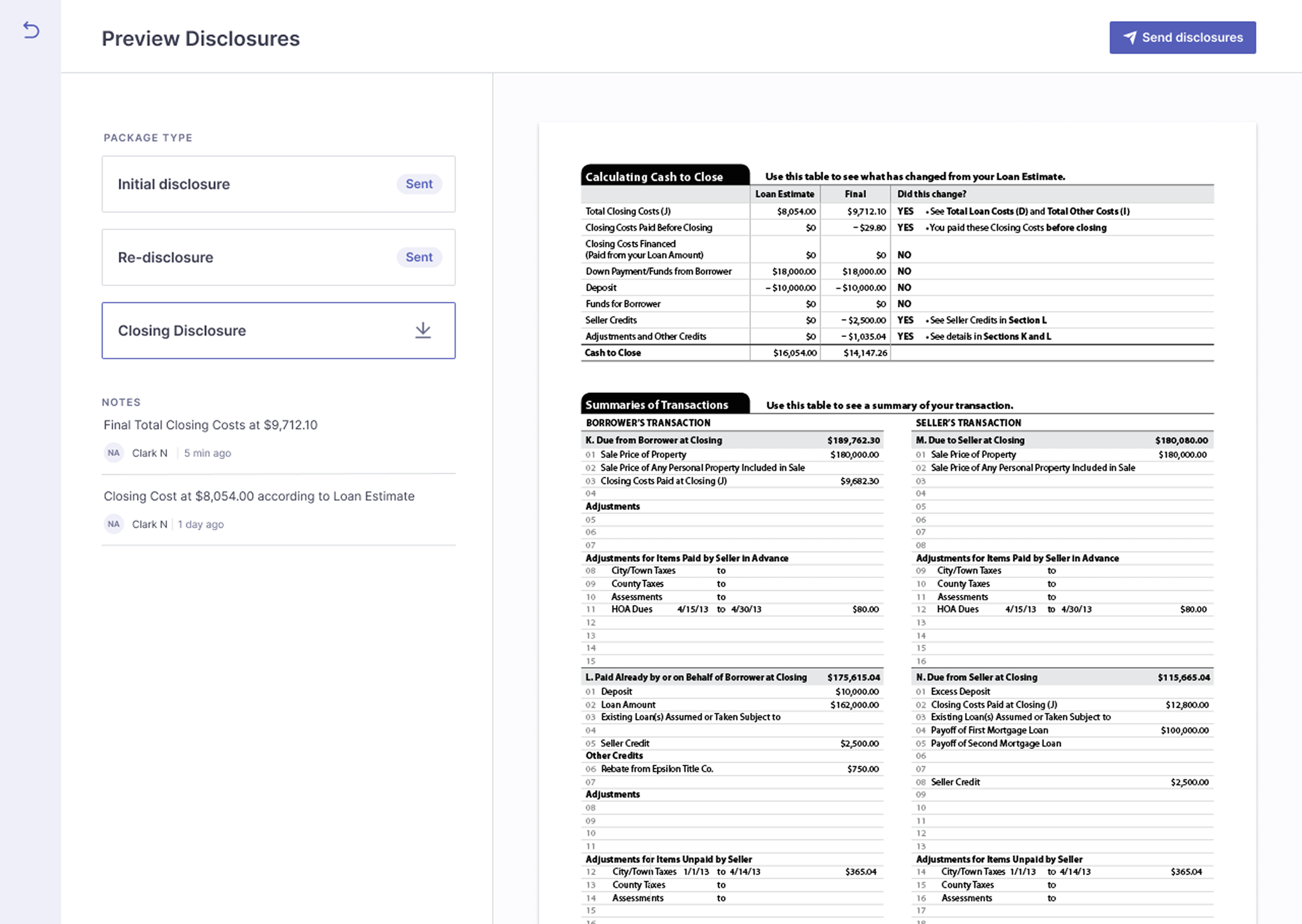Select the Closing Disclosure package

(x=278, y=330)
